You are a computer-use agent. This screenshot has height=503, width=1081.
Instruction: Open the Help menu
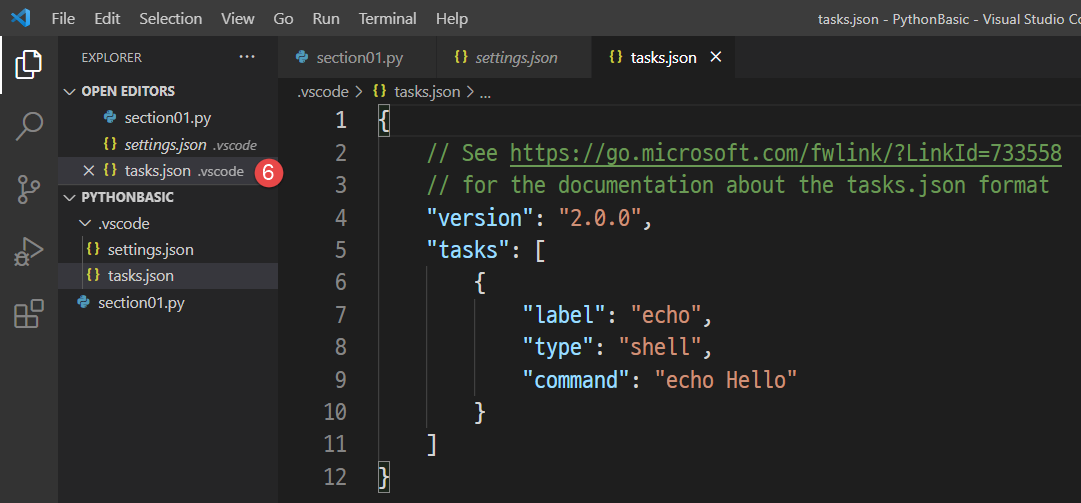(452, 19)
